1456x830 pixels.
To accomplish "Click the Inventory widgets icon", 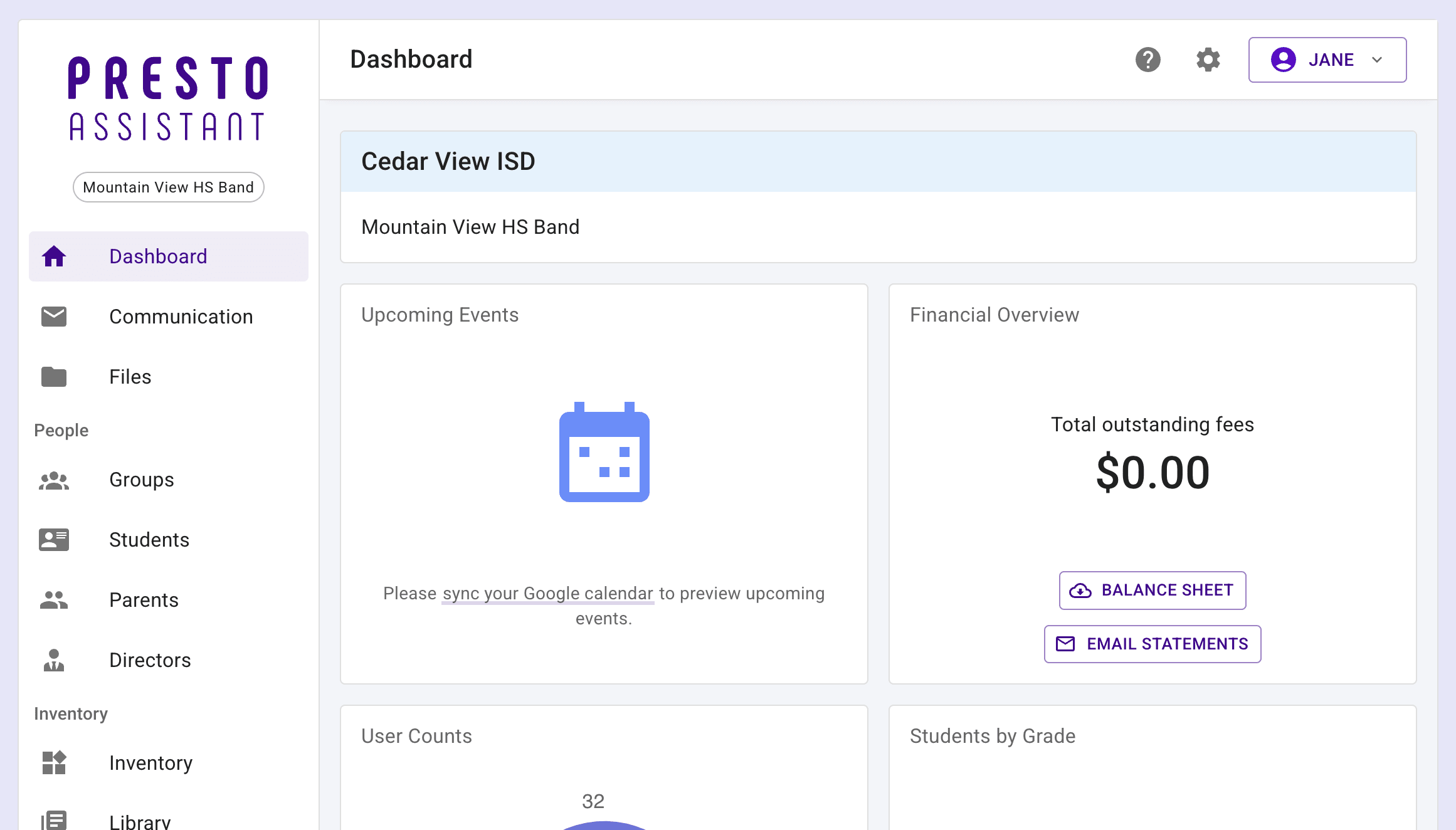I will pos(54,763).
